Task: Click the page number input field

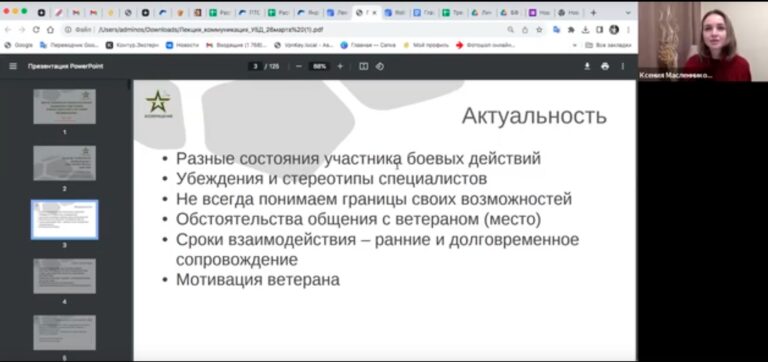Action: click(255, 66)
